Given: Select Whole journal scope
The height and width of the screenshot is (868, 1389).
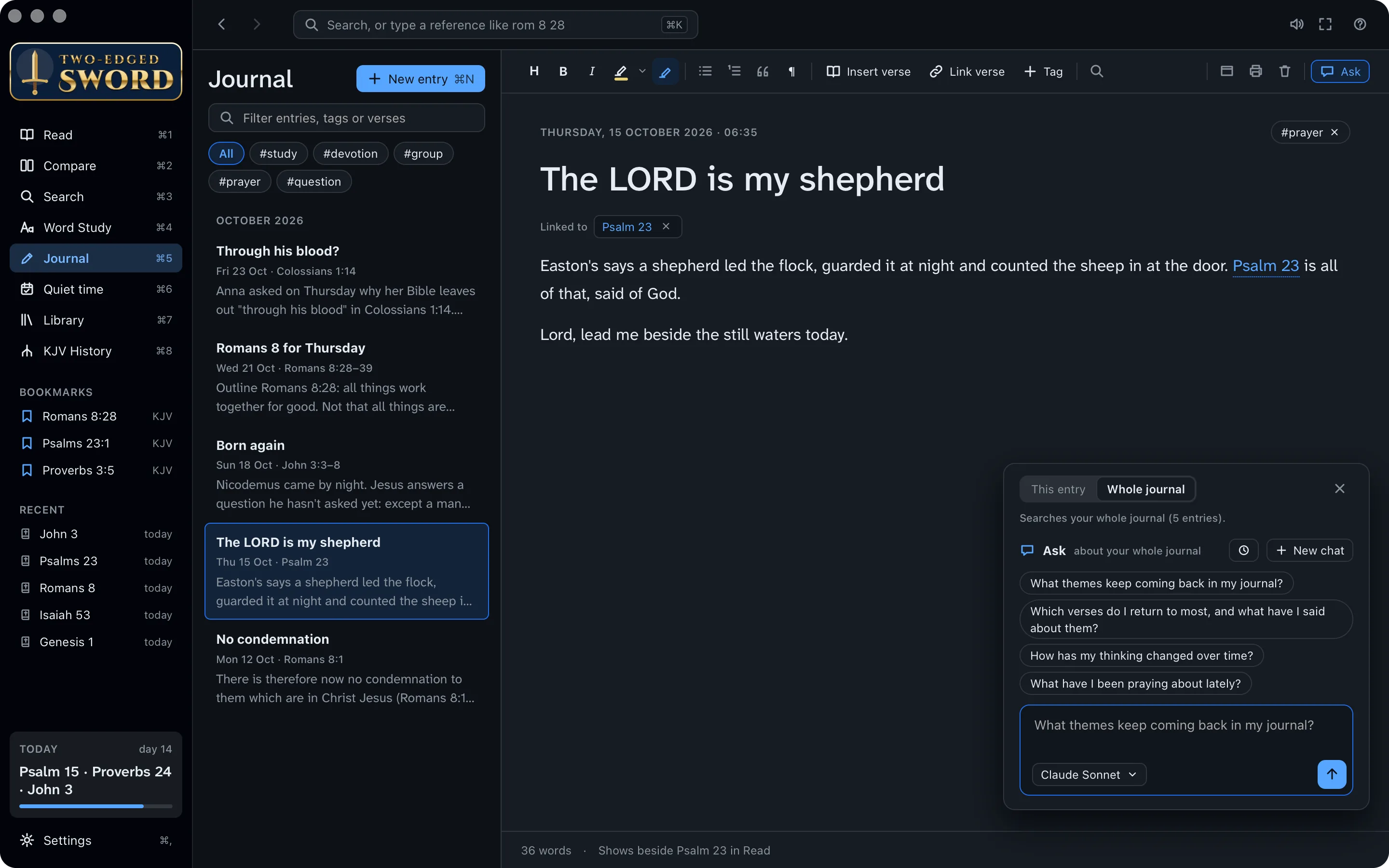Looking at the screenshot, I should tap(1145, 489).
